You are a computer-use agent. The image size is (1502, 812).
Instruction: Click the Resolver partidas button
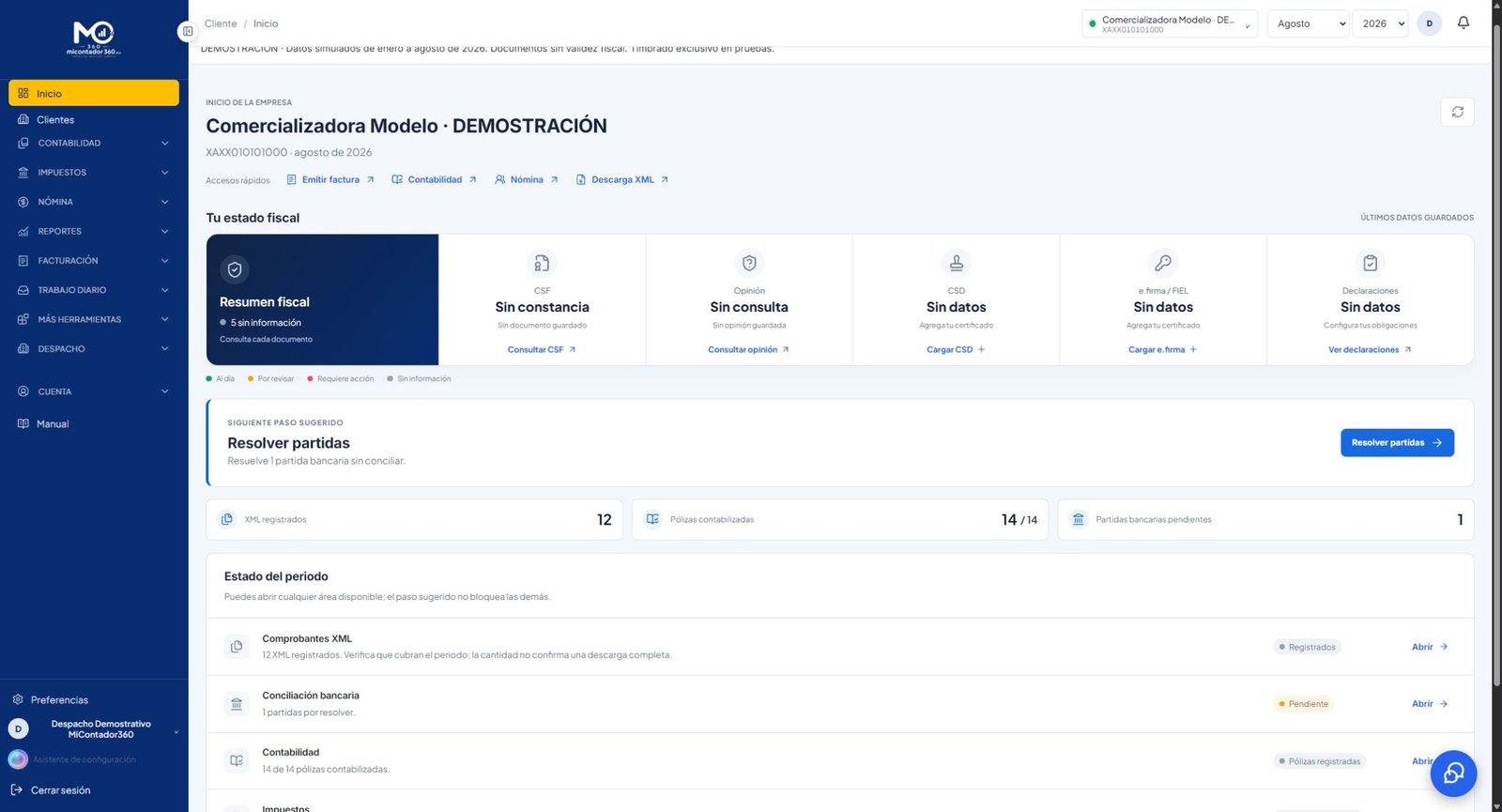coord(1397,443)
